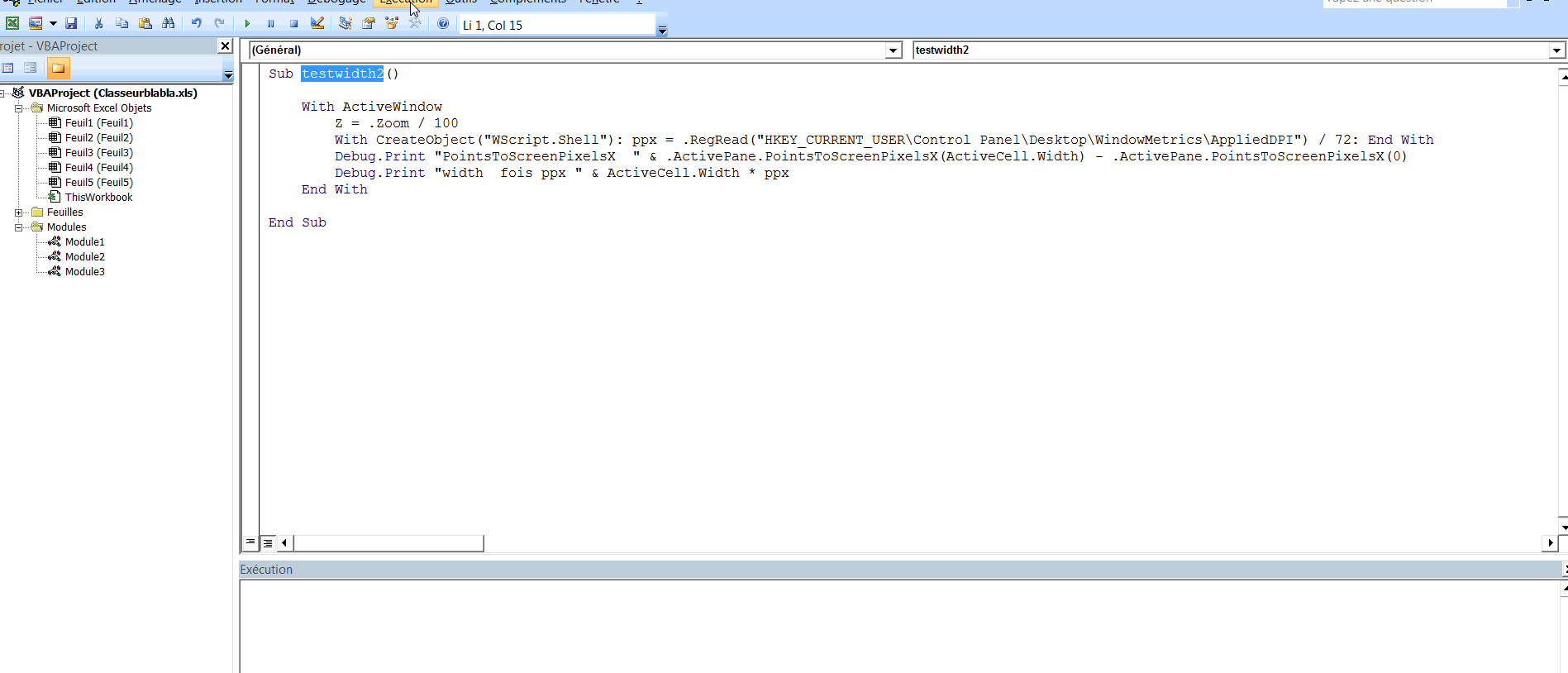Viewport: 1568px width, 673px height.
Task: Open the Exécution menu
Action: (405, 2)
